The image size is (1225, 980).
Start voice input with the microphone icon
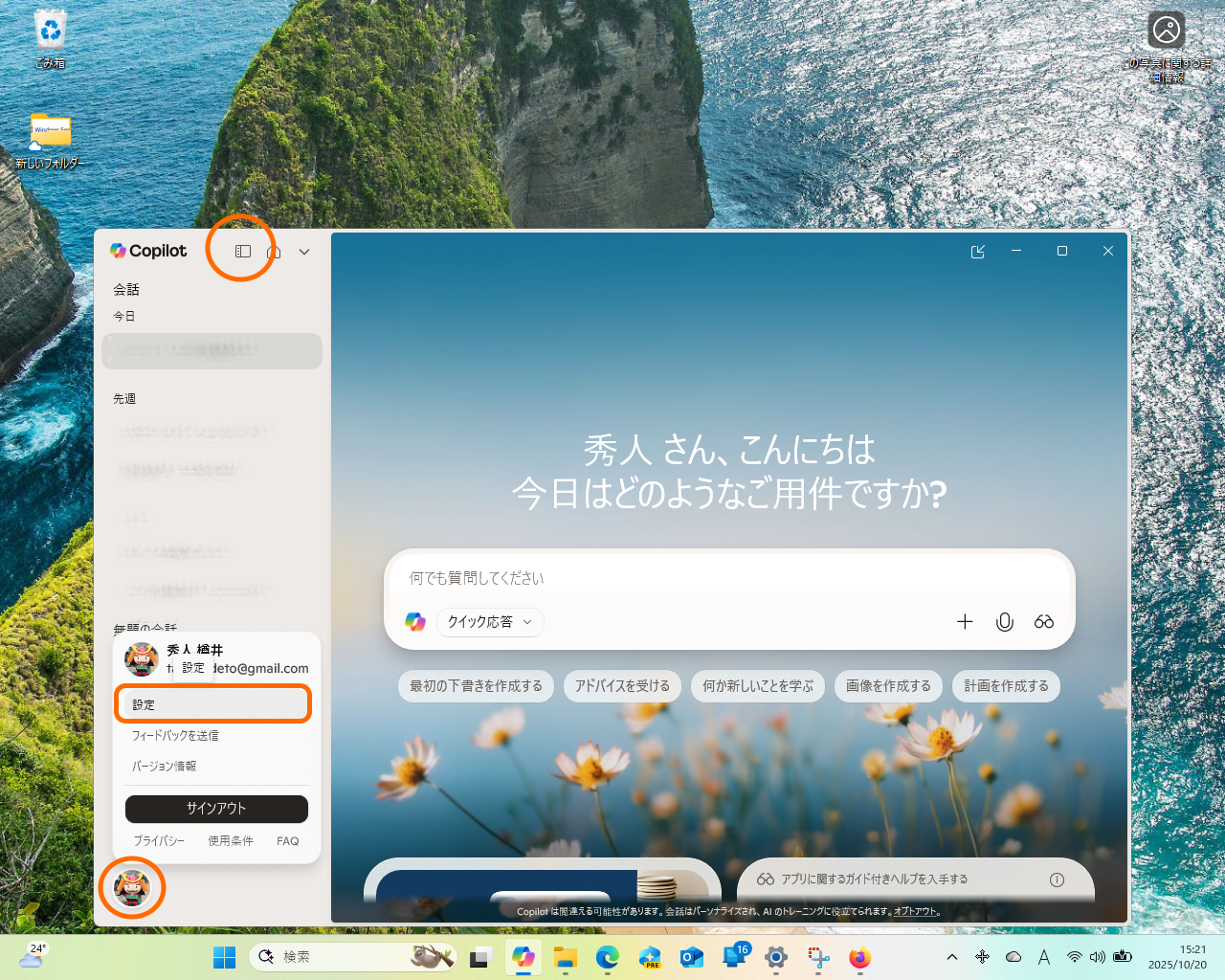pos(1004,621)
